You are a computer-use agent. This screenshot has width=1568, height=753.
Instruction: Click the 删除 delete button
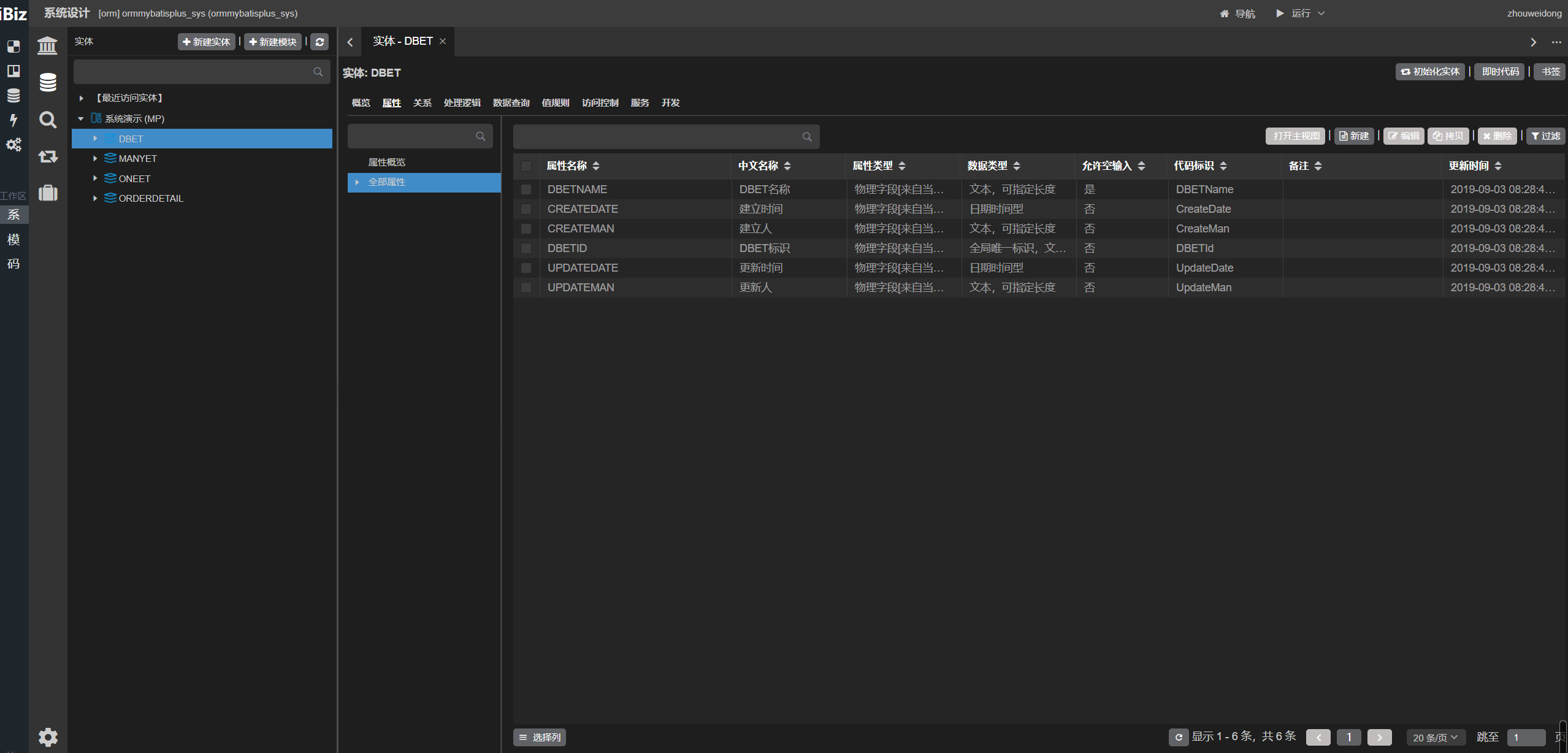tap(1497, 136)
